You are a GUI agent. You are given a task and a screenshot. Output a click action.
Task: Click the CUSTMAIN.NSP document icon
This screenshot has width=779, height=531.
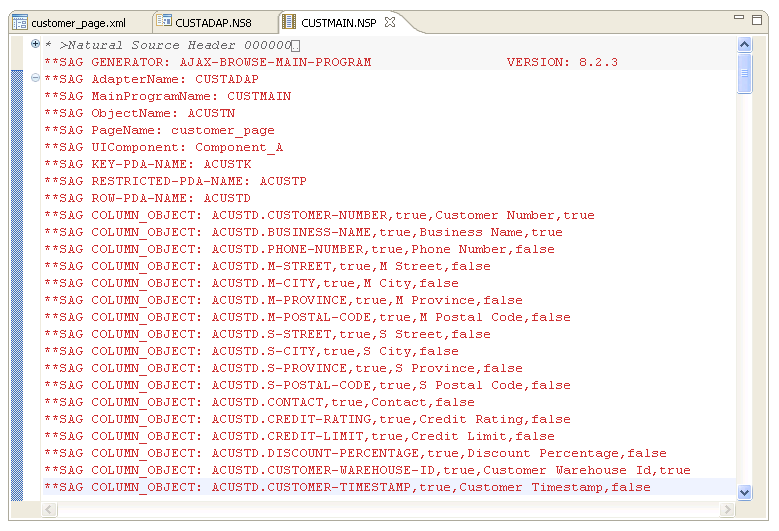pyautogui.click(x=289, y=22)
